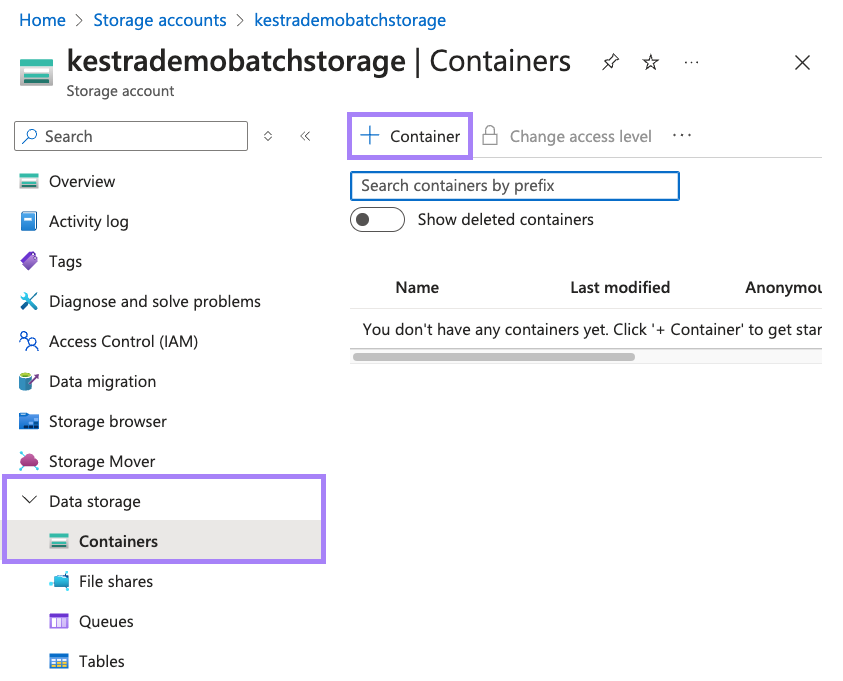Open the Overview icon in sidebar

[29, 181]
